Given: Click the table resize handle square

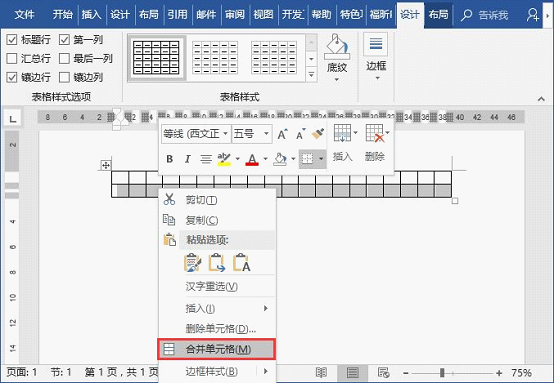Looking at the screenshot, I should (x=455, y=201).
